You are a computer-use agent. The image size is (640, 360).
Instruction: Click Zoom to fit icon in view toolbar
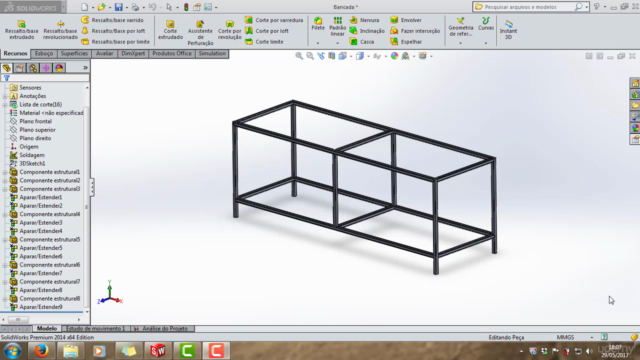coord(299,56)
